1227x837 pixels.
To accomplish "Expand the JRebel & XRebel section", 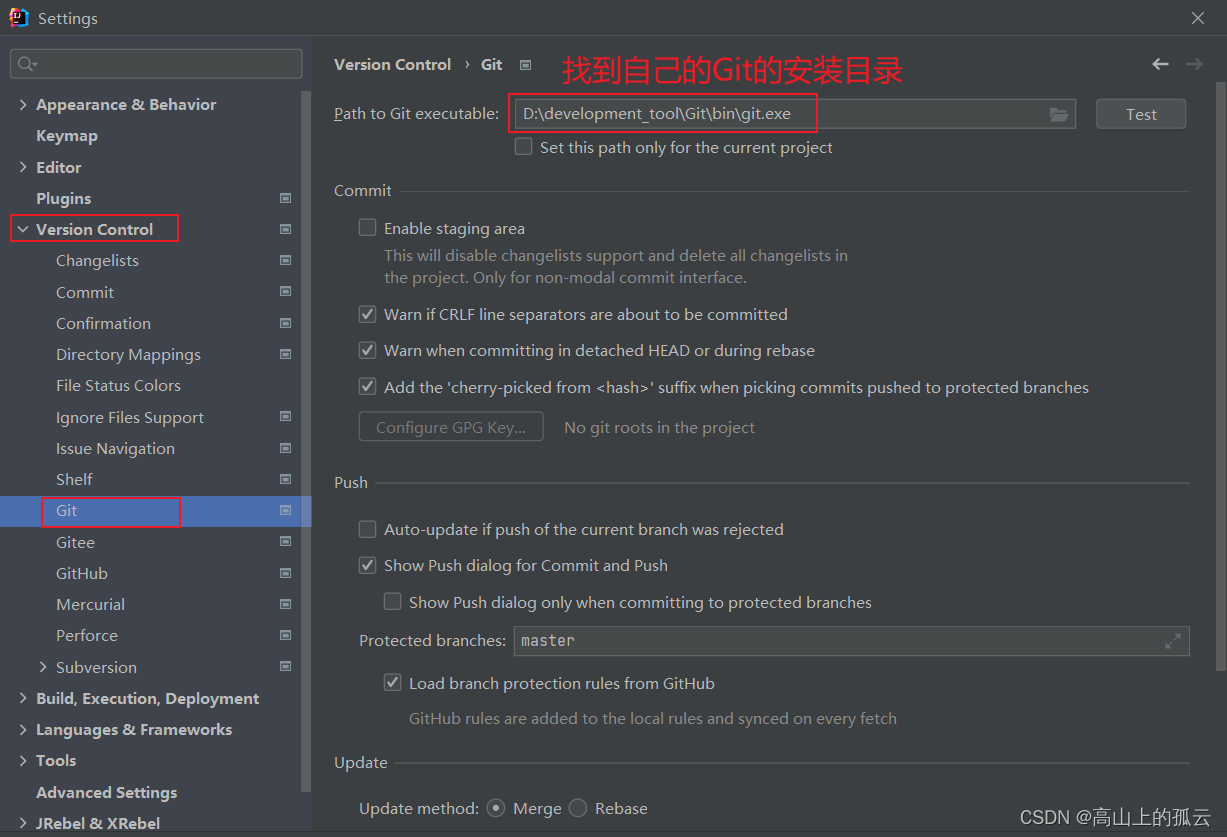I will tap(23, 823).
